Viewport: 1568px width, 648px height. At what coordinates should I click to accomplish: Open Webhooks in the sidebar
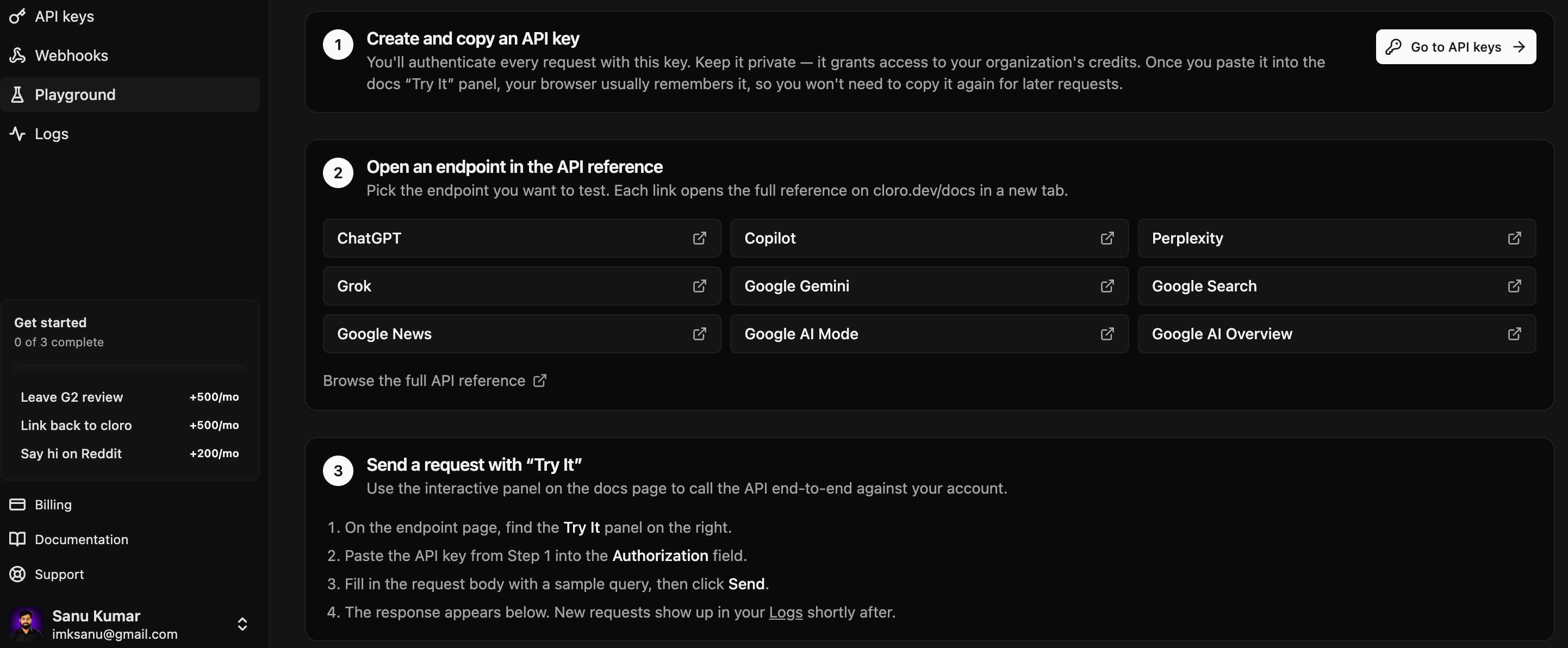click(x=129, y=55)
